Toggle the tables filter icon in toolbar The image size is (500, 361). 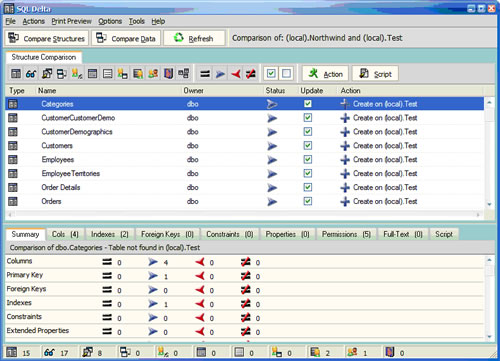(16, 74)
